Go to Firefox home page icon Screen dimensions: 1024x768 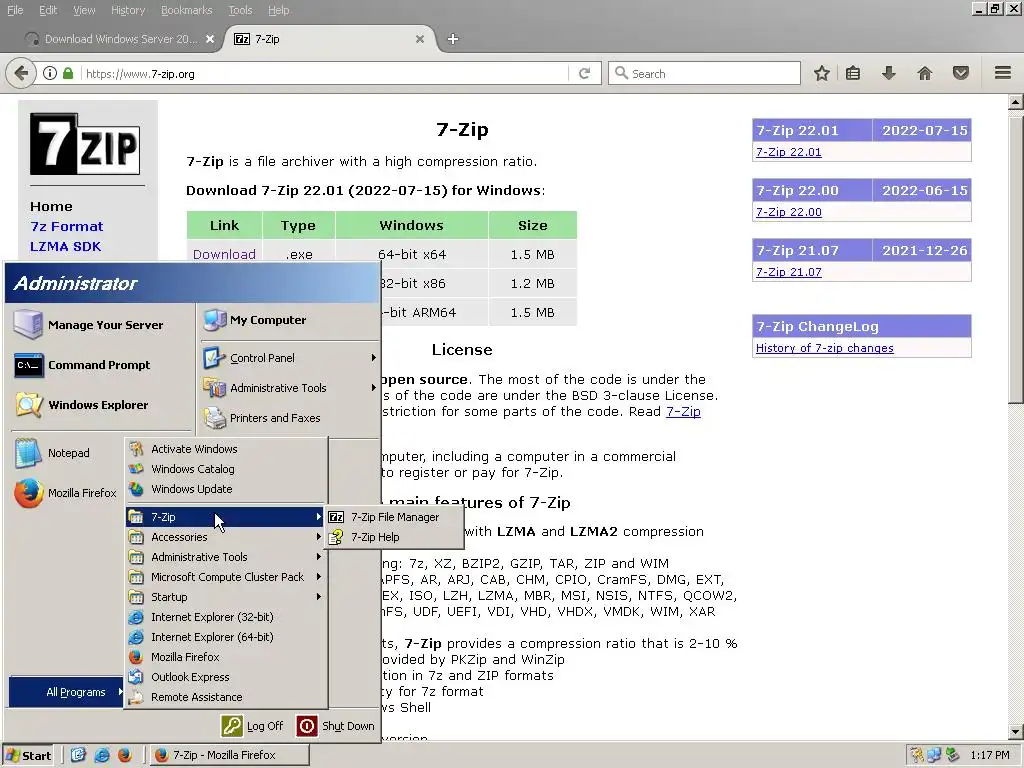click(925, 73)
